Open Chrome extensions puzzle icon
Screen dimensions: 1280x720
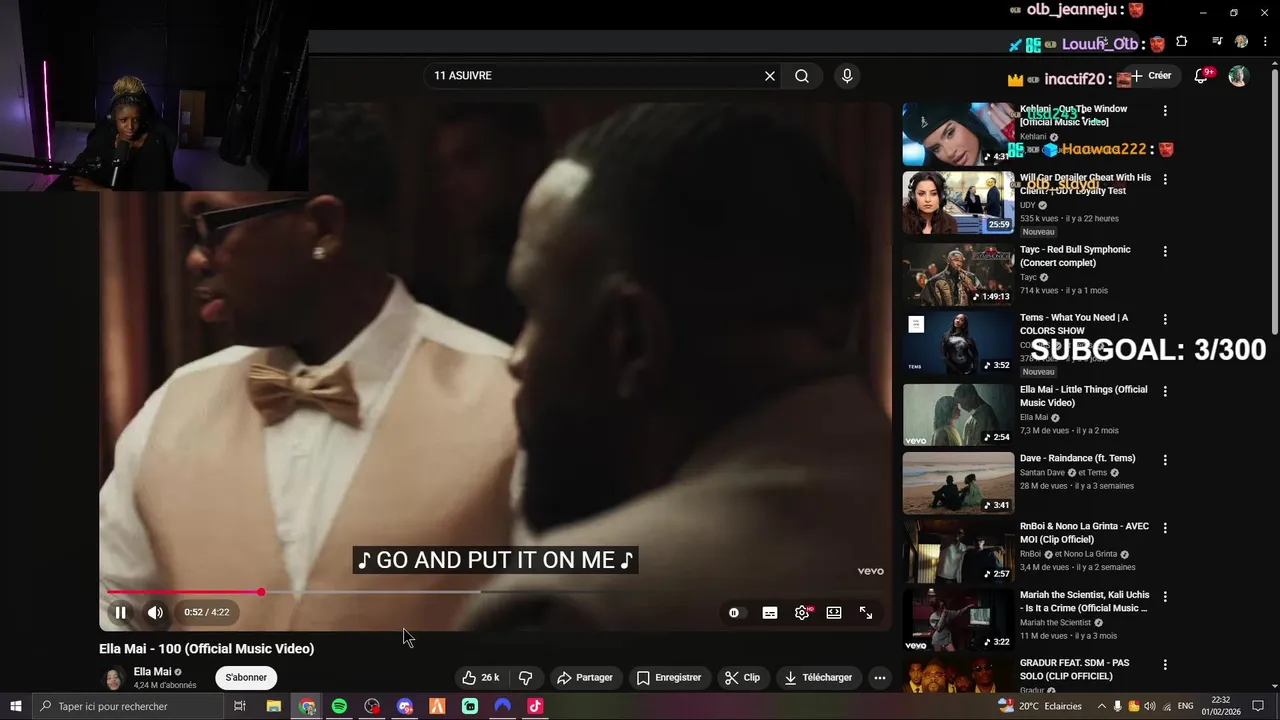pos(1182,42)
